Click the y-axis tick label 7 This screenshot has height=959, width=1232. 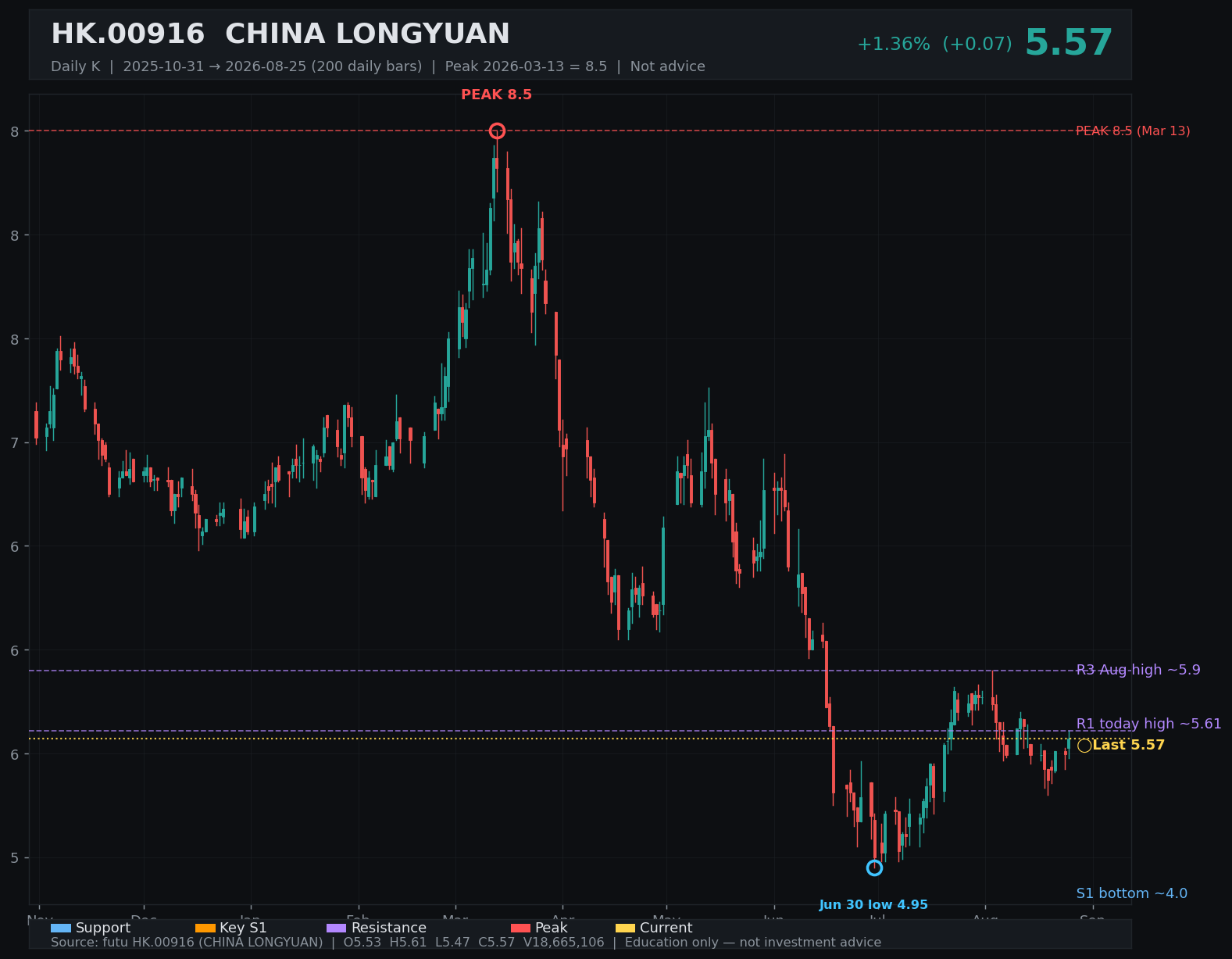[x=15, y=443]
